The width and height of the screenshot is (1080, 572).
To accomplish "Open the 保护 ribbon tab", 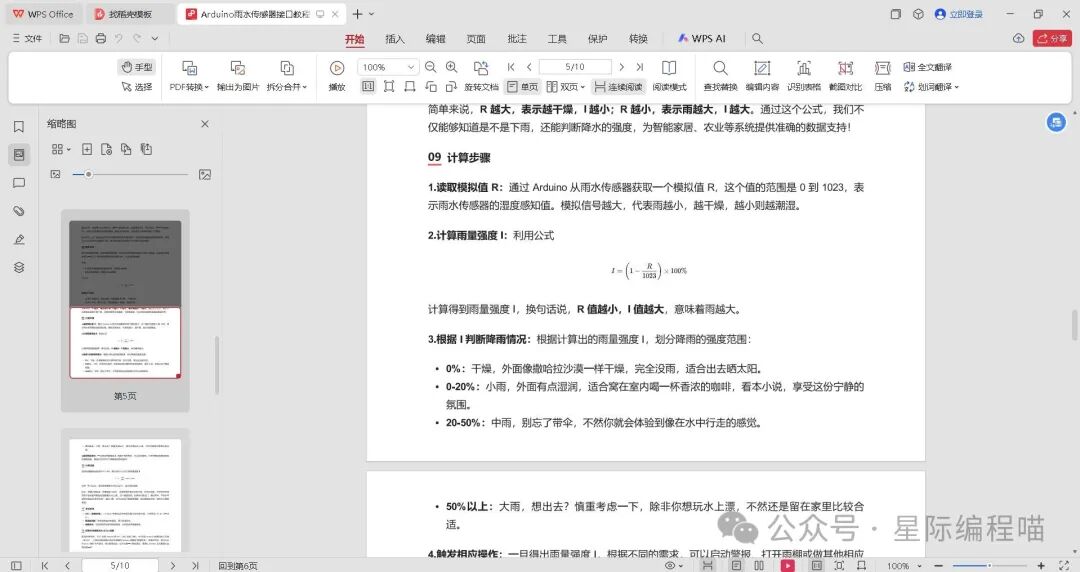I will click(x=598, y=39).
